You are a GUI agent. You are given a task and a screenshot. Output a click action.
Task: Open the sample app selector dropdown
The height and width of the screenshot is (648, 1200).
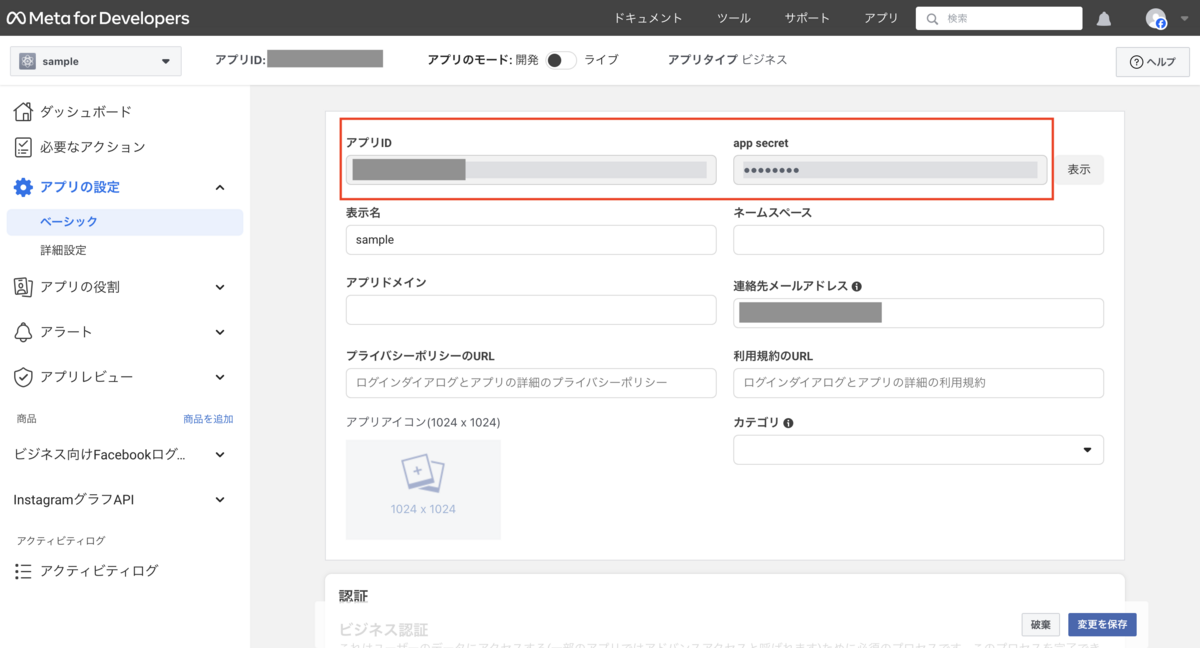(96, 61)
